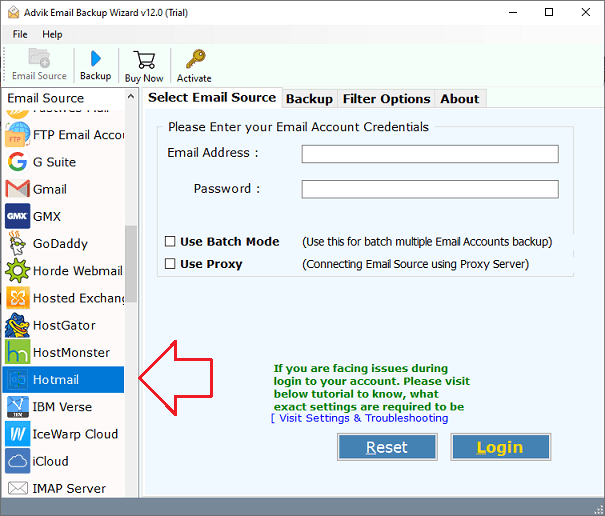
Task: Click the Login button
Action: (x=500, y=447)
